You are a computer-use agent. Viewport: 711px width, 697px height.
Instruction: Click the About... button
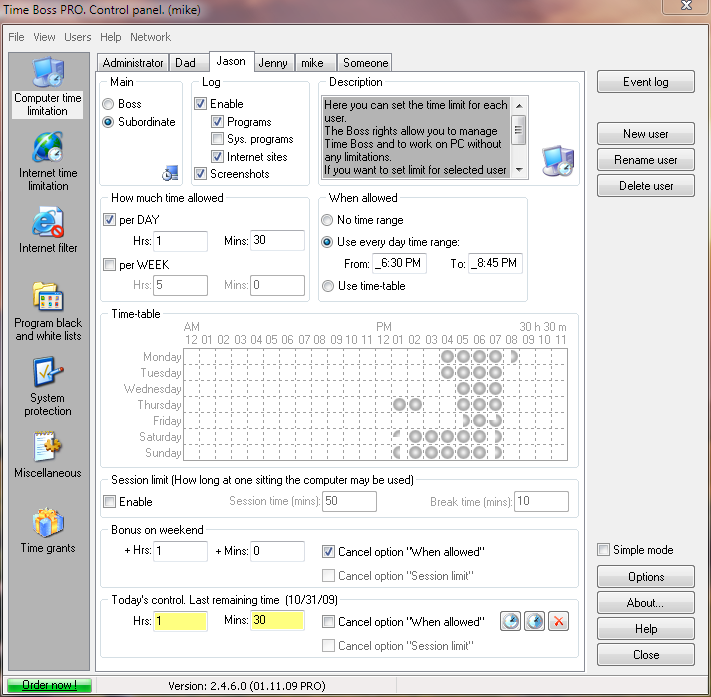[x=646, y=603]
